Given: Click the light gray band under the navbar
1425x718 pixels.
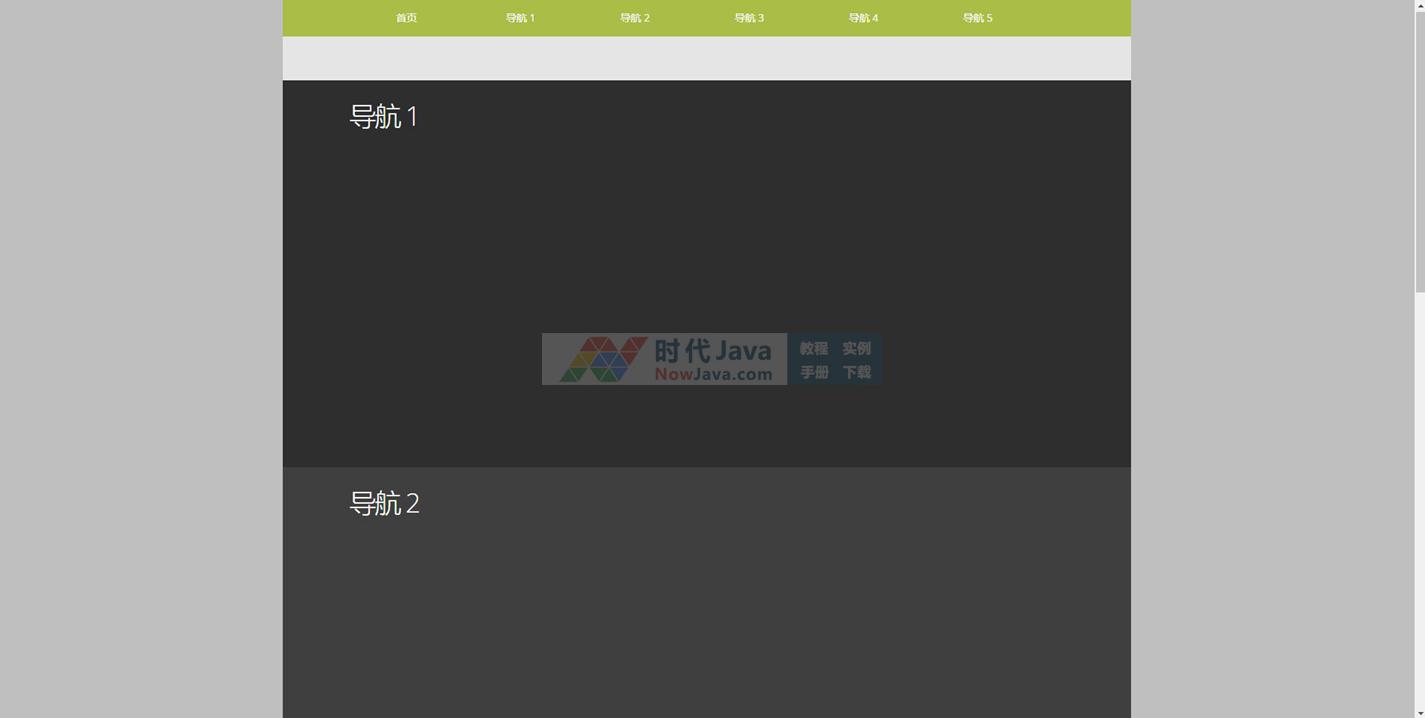Looking at the screenshot, I should 706,58.
